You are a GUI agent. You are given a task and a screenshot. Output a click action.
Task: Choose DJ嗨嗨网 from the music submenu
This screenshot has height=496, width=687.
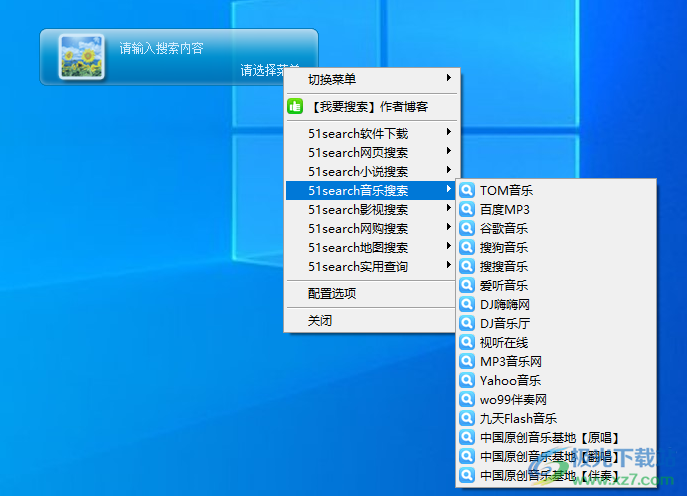click(556, 304)
